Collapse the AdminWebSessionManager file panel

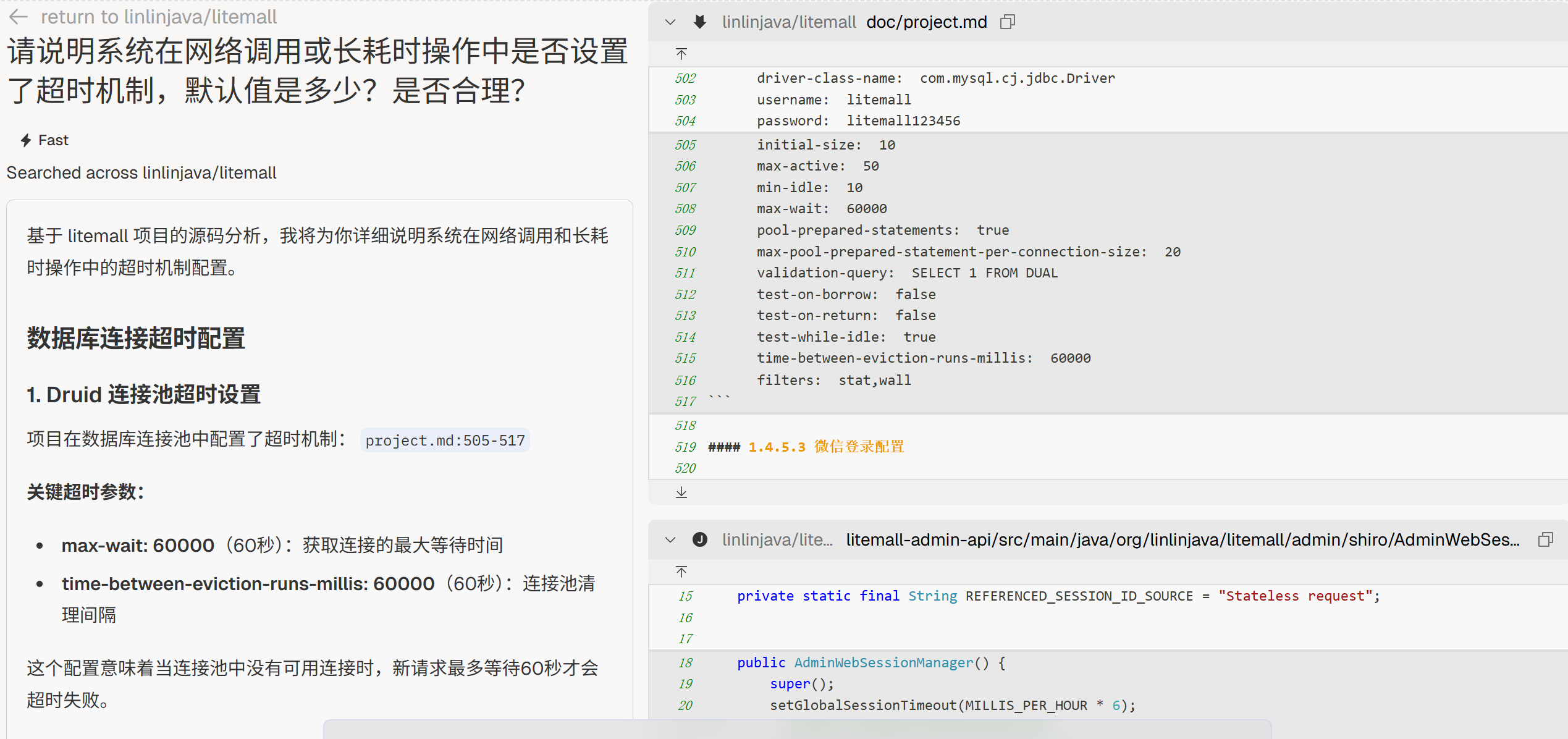click(670, 540)
